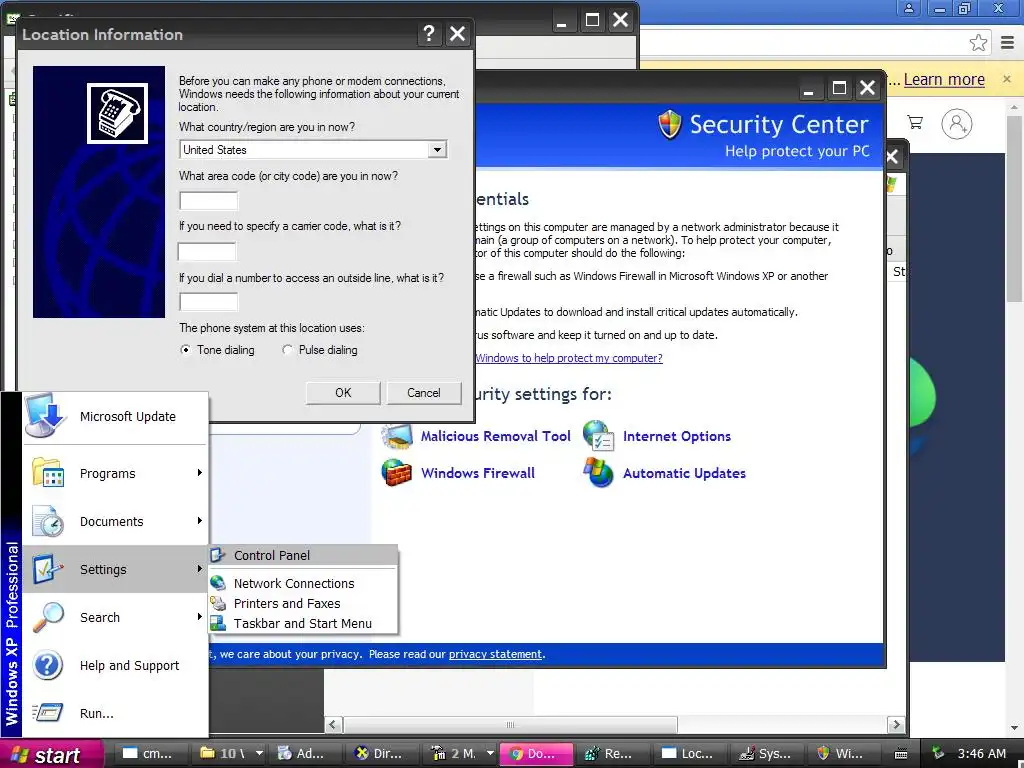
Task: Expand the Search submenu arrow
Action: pyautogui.click(x=200, y=616)
